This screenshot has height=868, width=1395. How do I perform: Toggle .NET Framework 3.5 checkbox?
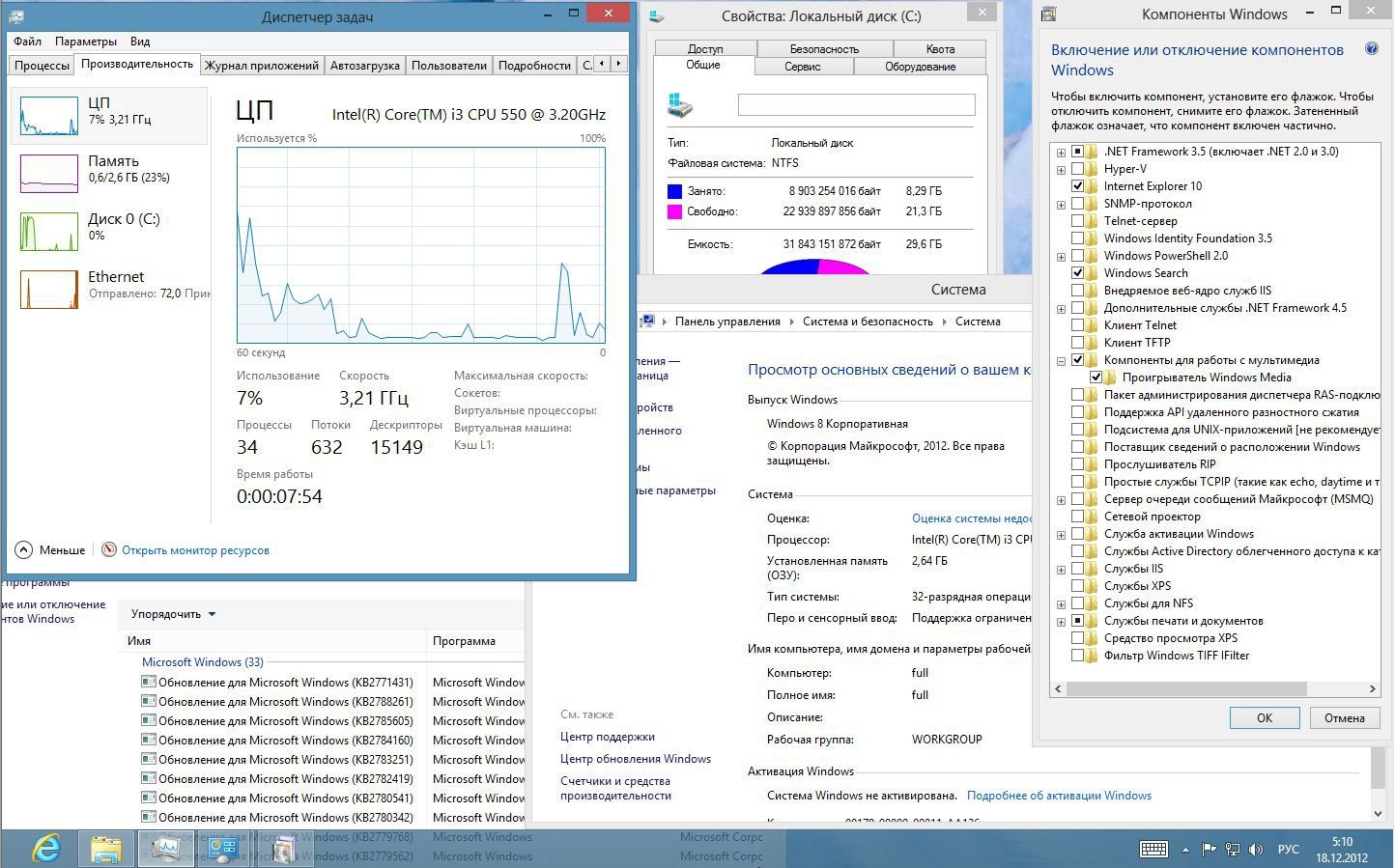click(1077, 152)
